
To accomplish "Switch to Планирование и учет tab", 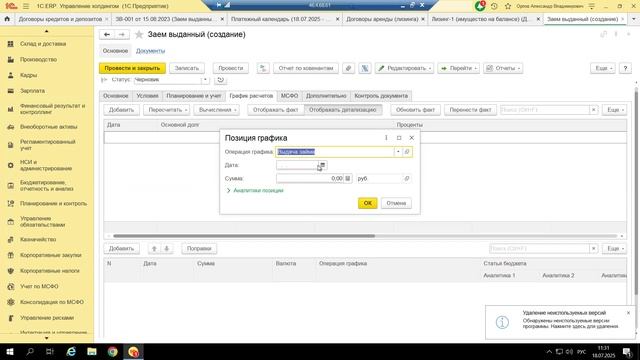I will tap(193, 96).
